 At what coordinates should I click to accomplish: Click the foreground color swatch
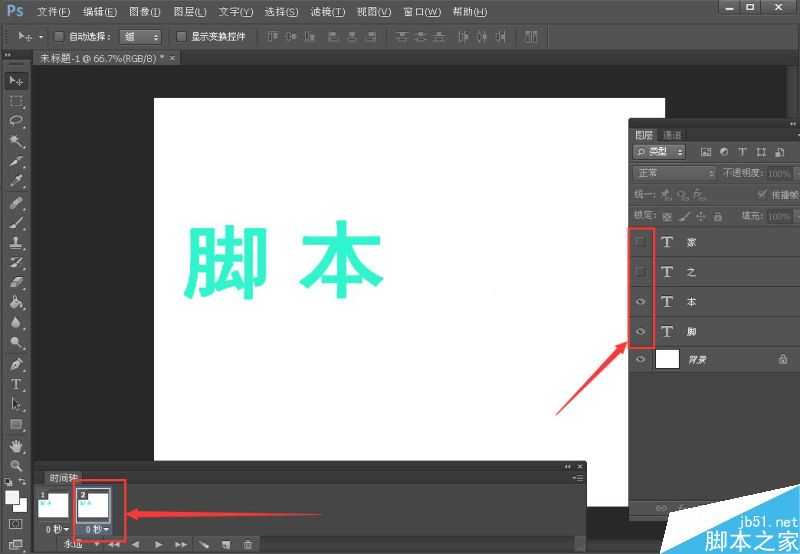tap(12, 497)
